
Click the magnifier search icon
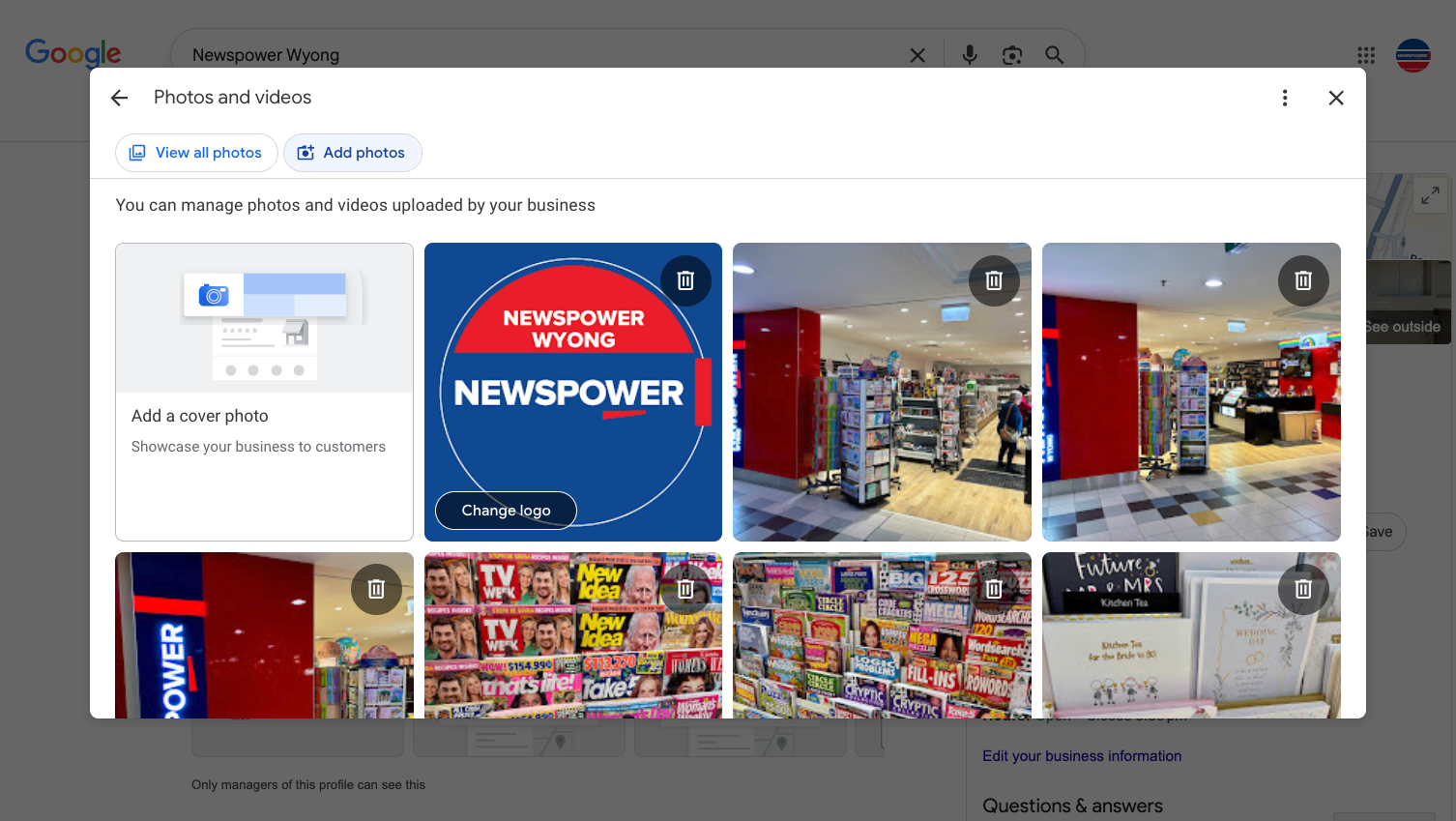coord(1055,55)
